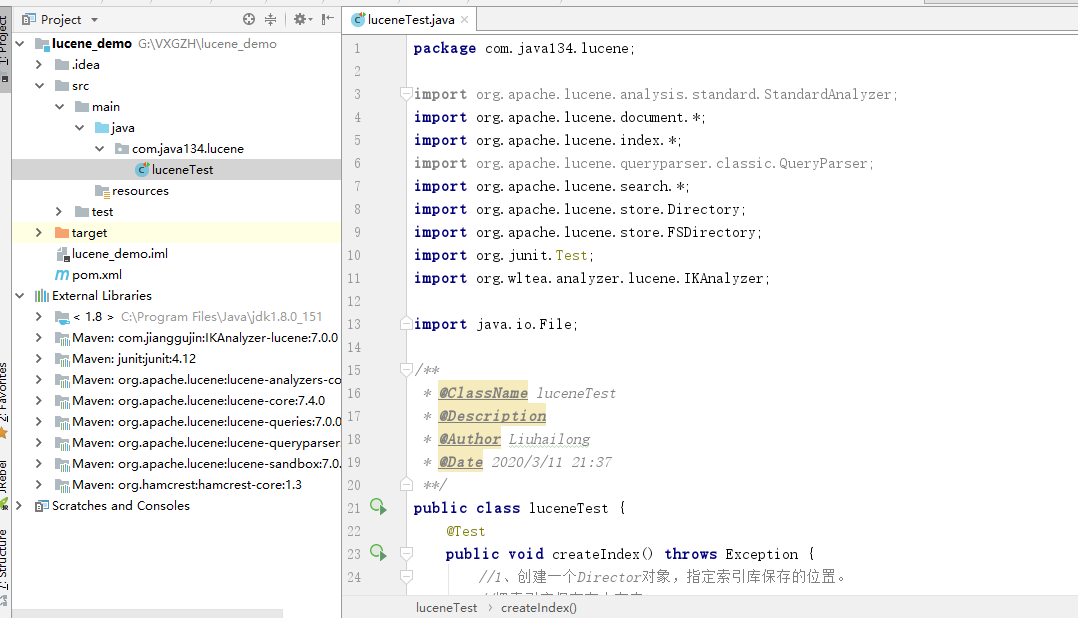1078x618 pixels.
Task: Hide the Project tool window
Action: 328,19
